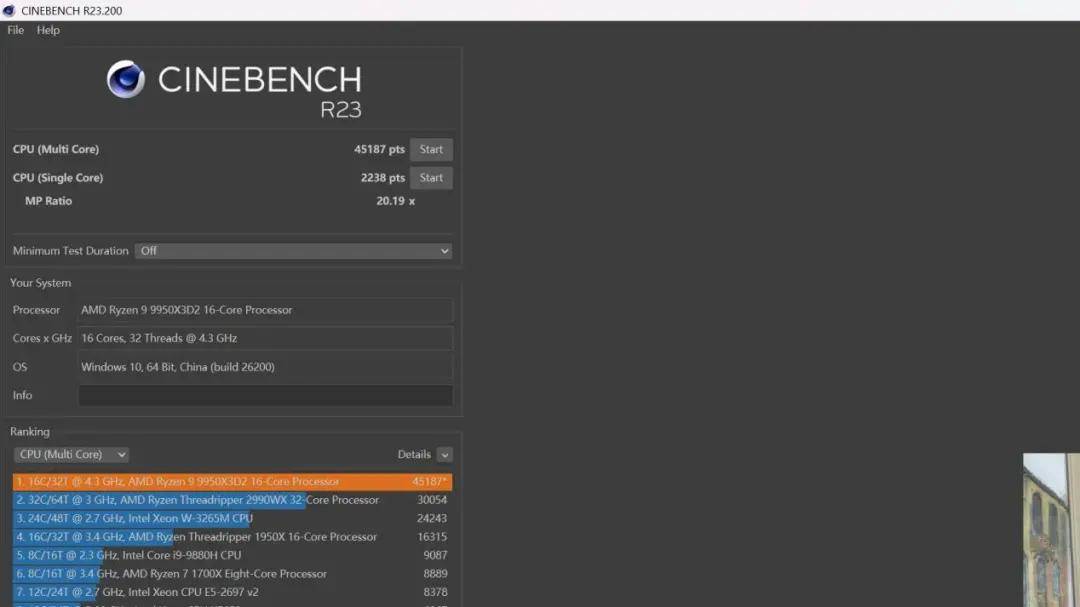This screenshot has height=607, width=1080.
Task: Open the Minimum Test Duration dropdown
Action: [293, 251]
